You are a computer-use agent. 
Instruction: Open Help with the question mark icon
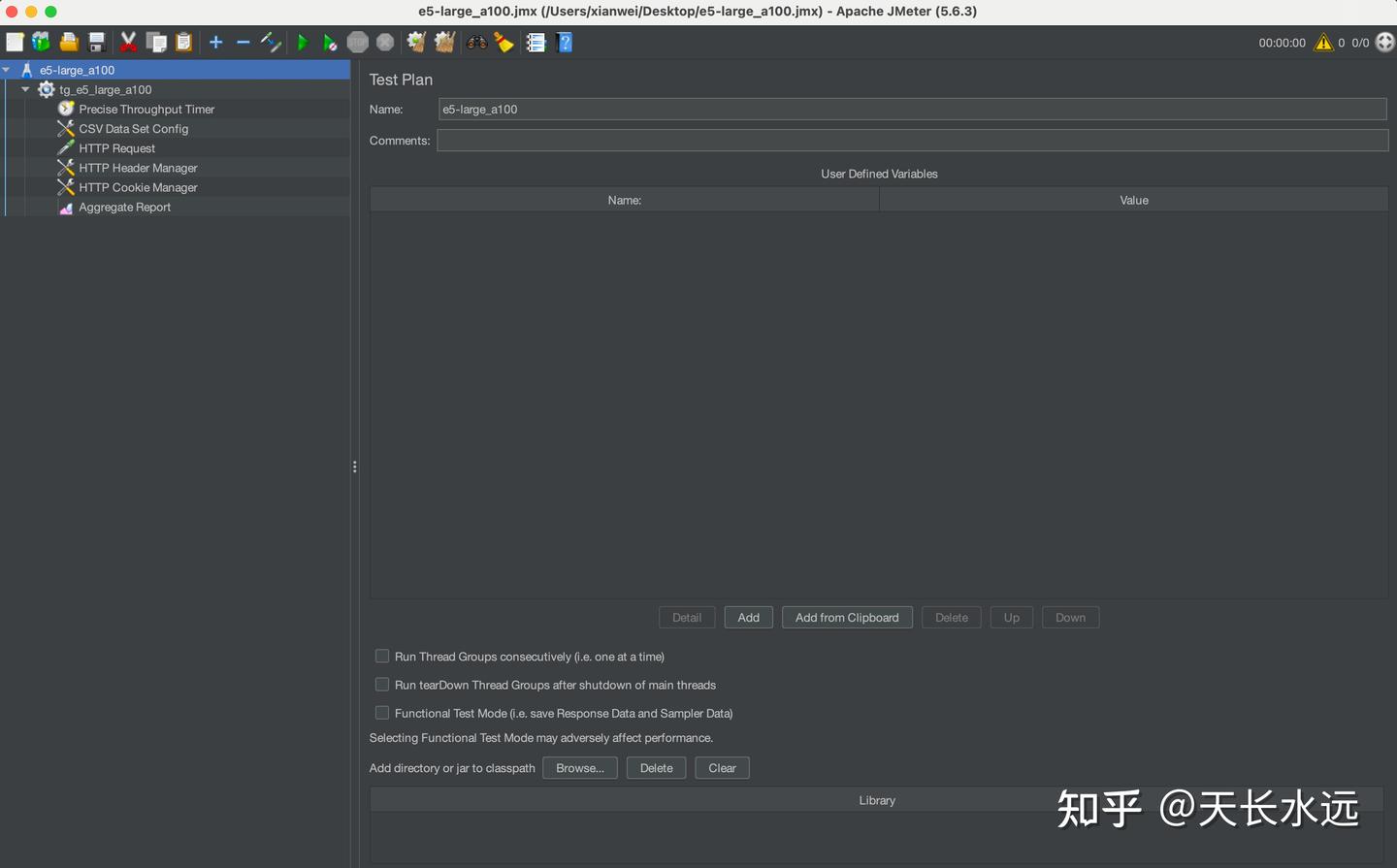click(565, 42)
